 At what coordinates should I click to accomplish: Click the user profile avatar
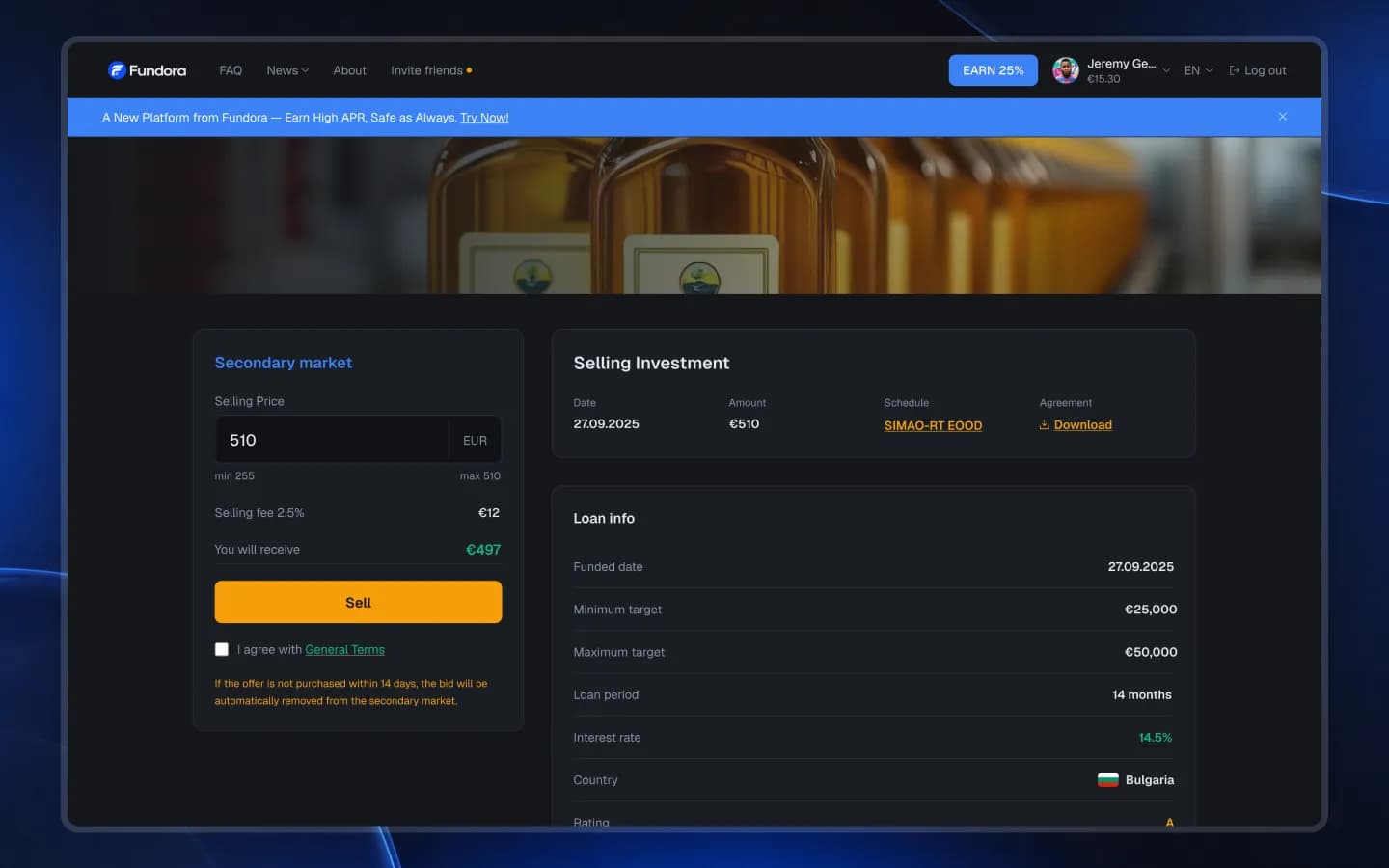(x=1066, y=70)
